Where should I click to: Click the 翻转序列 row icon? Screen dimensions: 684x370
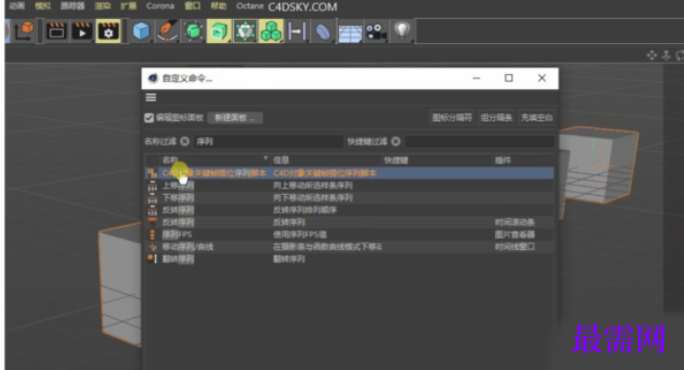[x=152, y=259]
